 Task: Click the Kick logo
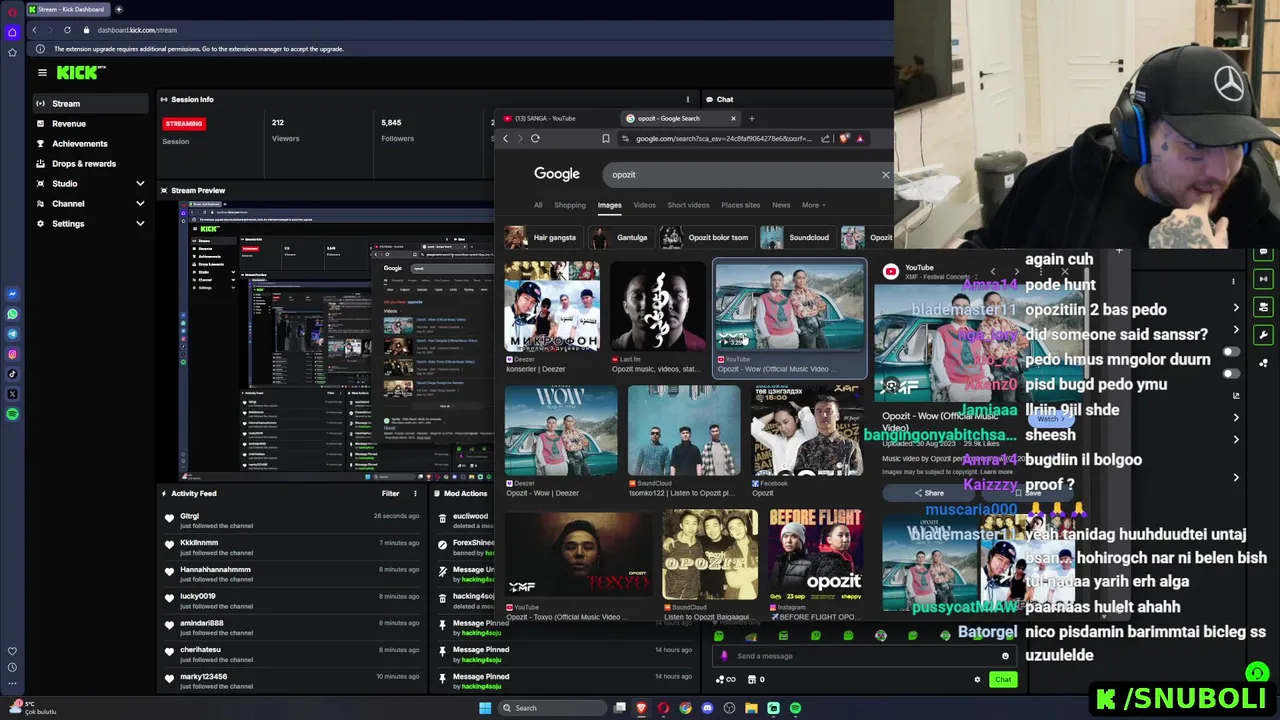point(80,72)
